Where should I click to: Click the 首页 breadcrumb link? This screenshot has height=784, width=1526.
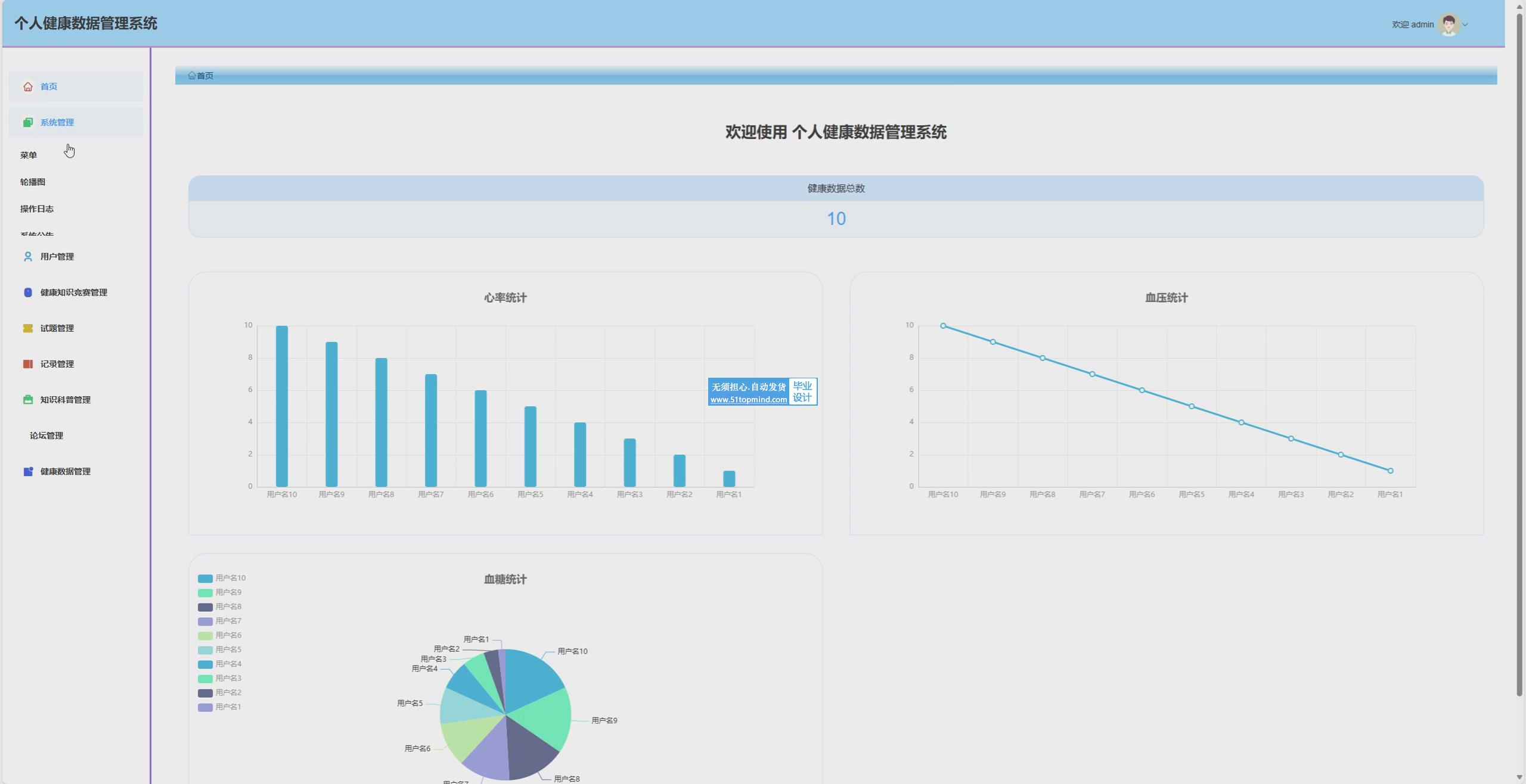coord(204,76)
